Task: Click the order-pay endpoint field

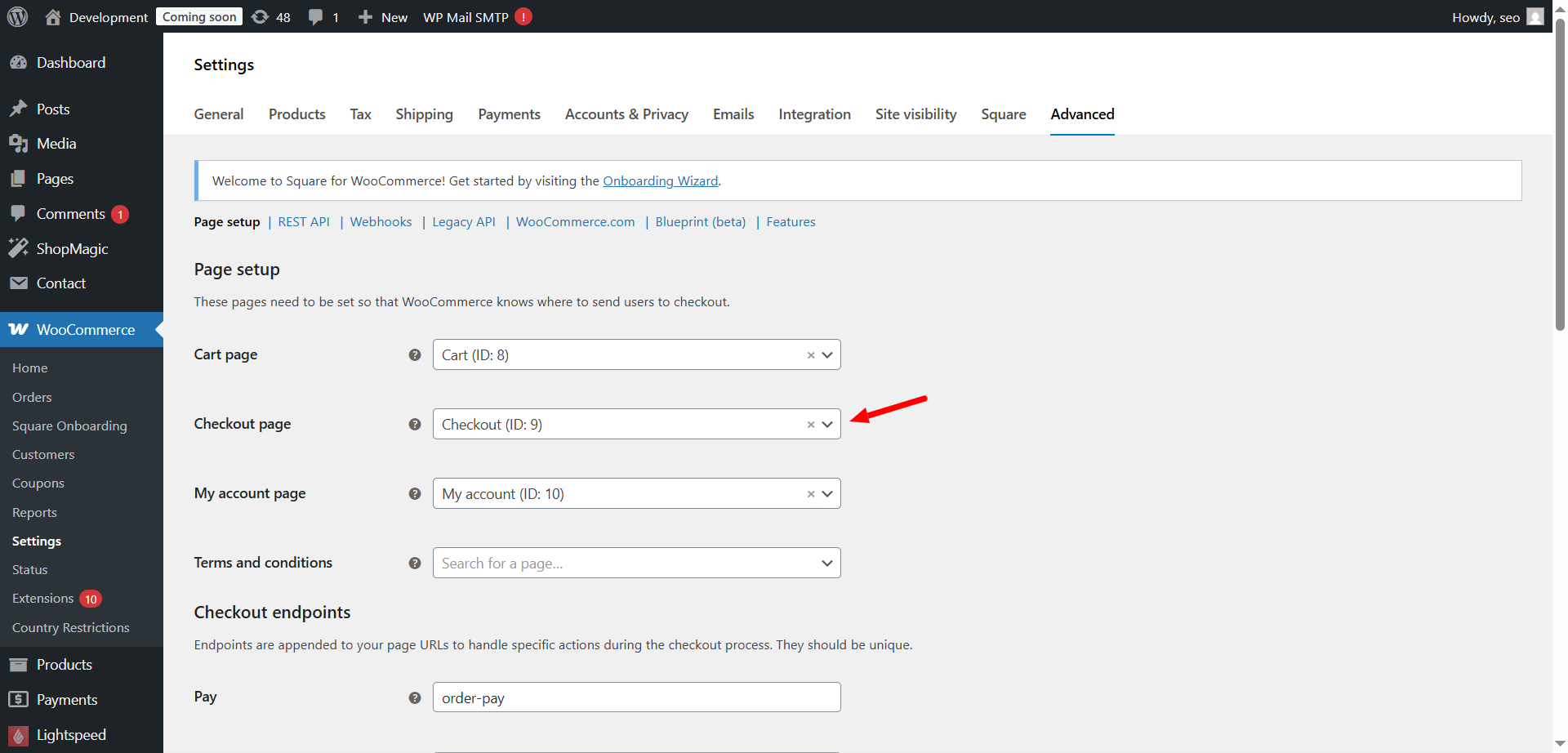Action: point(637,697)
